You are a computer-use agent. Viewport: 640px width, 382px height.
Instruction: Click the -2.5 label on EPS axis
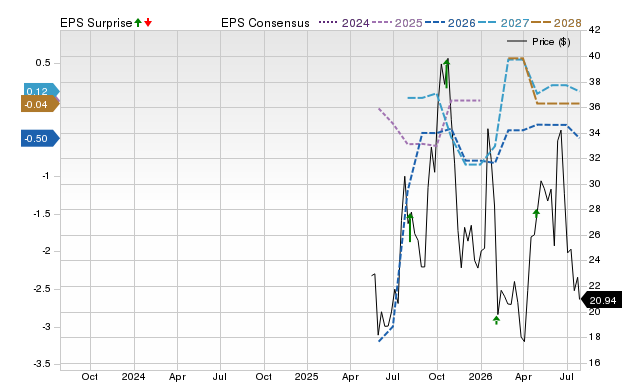42,289
